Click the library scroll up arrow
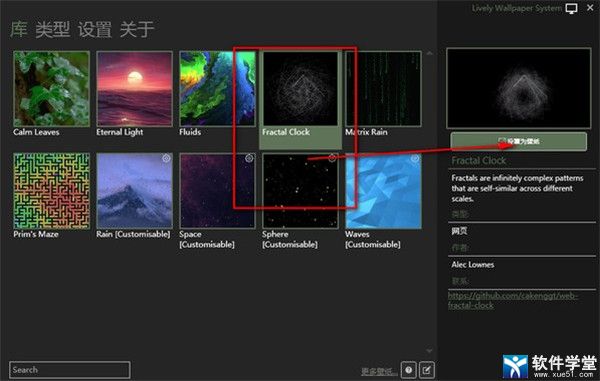 [x=429, y=54]
